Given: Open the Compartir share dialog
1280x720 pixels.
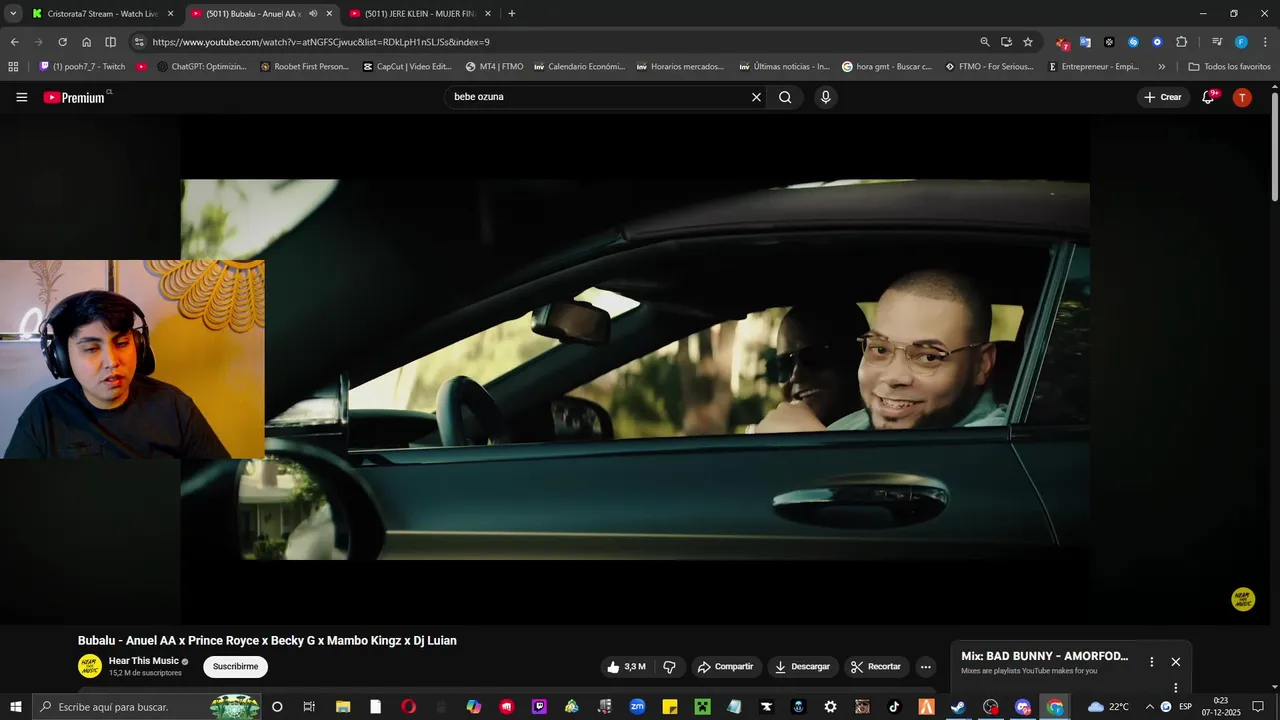Looking at the screenshot, I should click(x=726, y=667).
